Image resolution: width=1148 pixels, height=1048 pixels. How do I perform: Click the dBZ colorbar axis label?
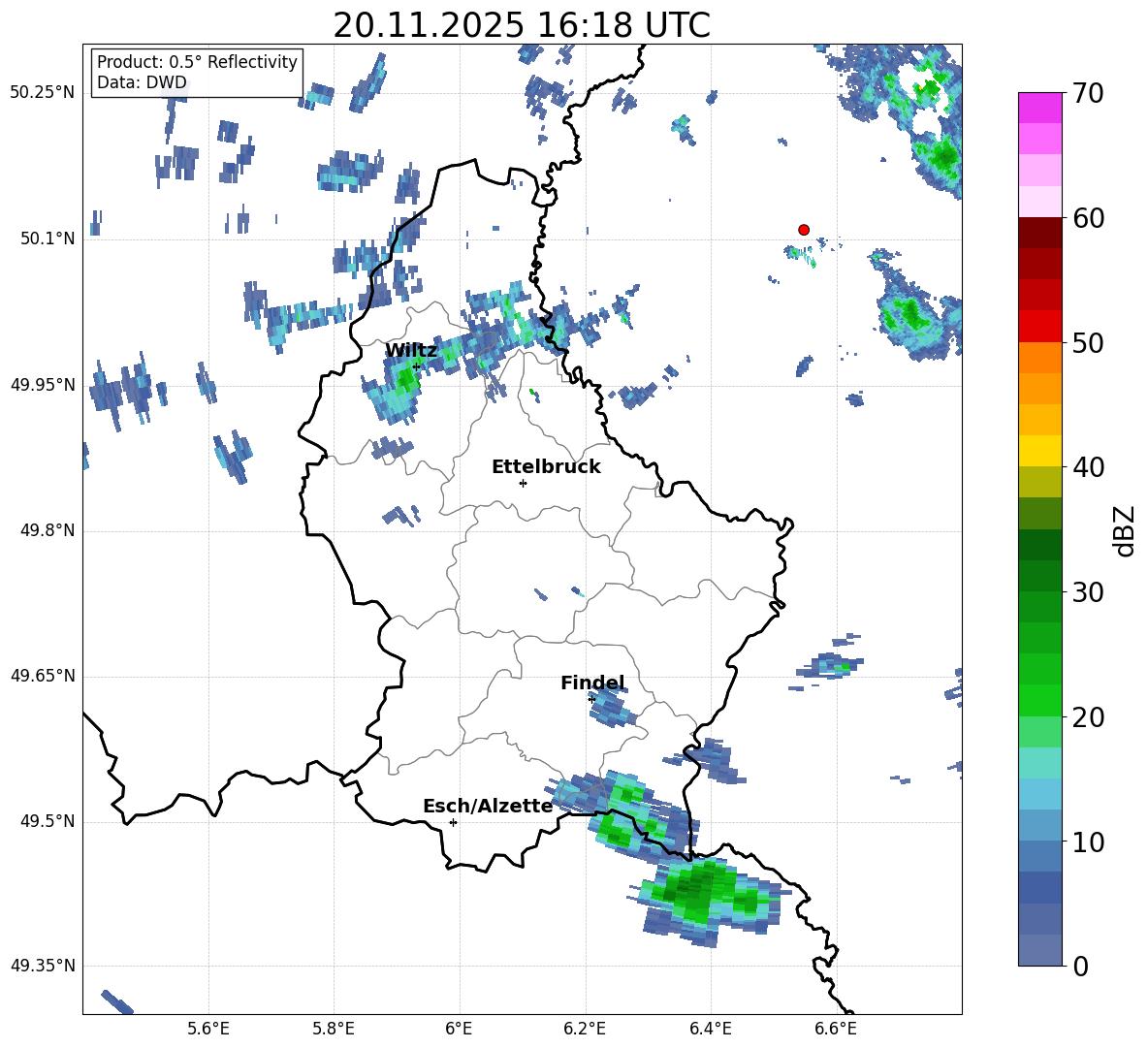(1126, 530)
